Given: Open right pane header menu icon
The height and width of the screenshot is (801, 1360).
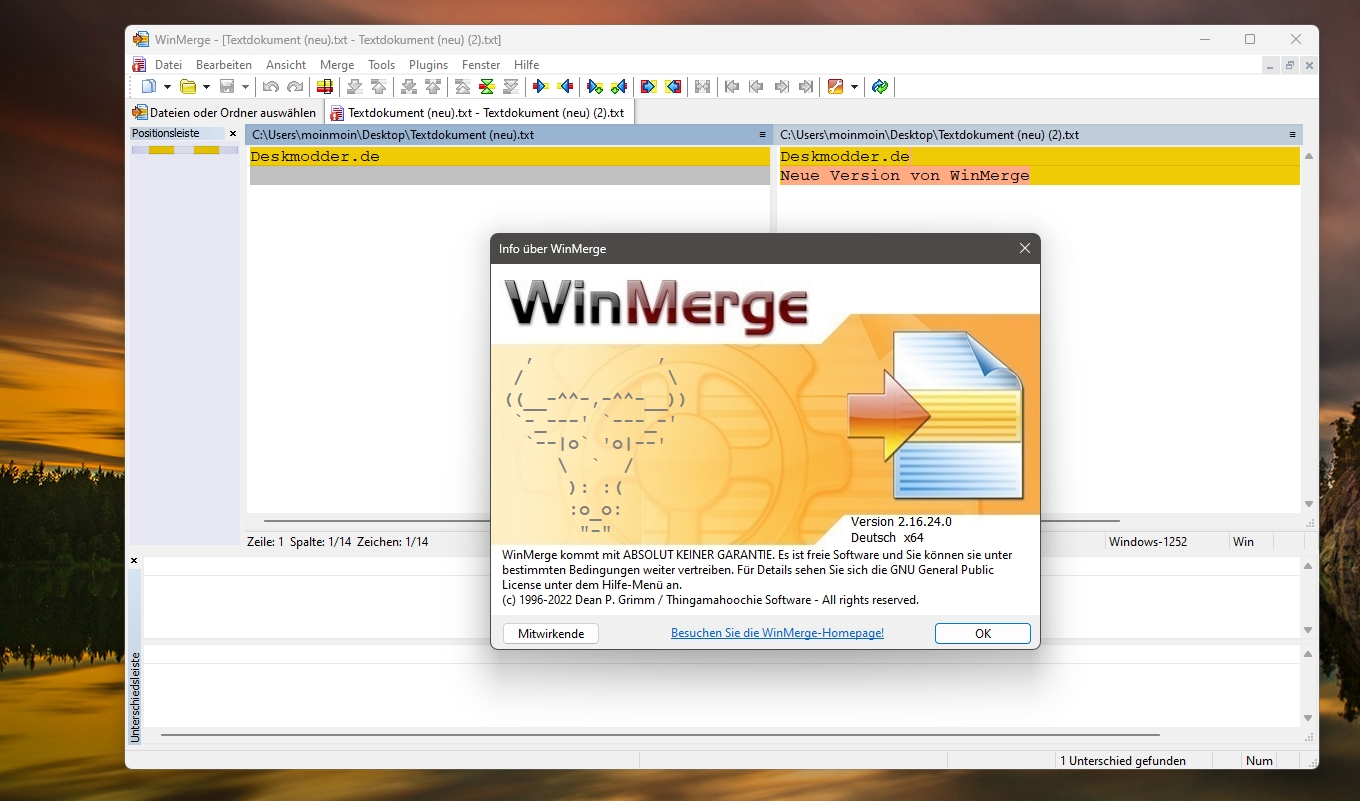Looking at the screenshot, I should click(1292, 134).
